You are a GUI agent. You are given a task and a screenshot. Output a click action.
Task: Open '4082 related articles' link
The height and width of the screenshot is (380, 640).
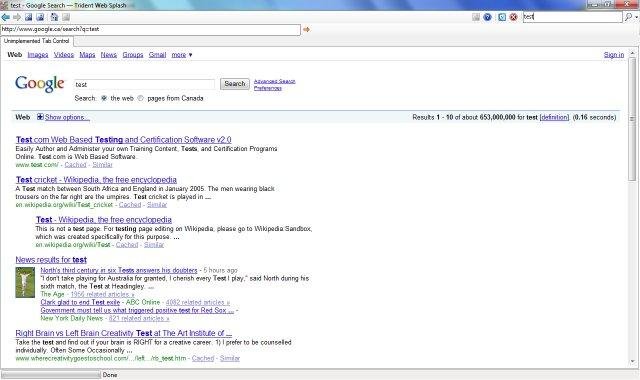[198, 302]
